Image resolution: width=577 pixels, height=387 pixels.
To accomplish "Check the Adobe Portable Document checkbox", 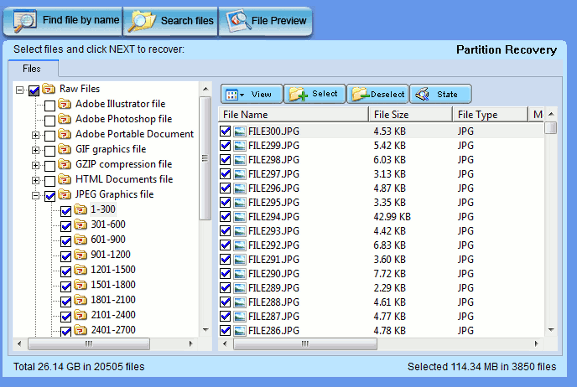I will click(x=49, y=136).
